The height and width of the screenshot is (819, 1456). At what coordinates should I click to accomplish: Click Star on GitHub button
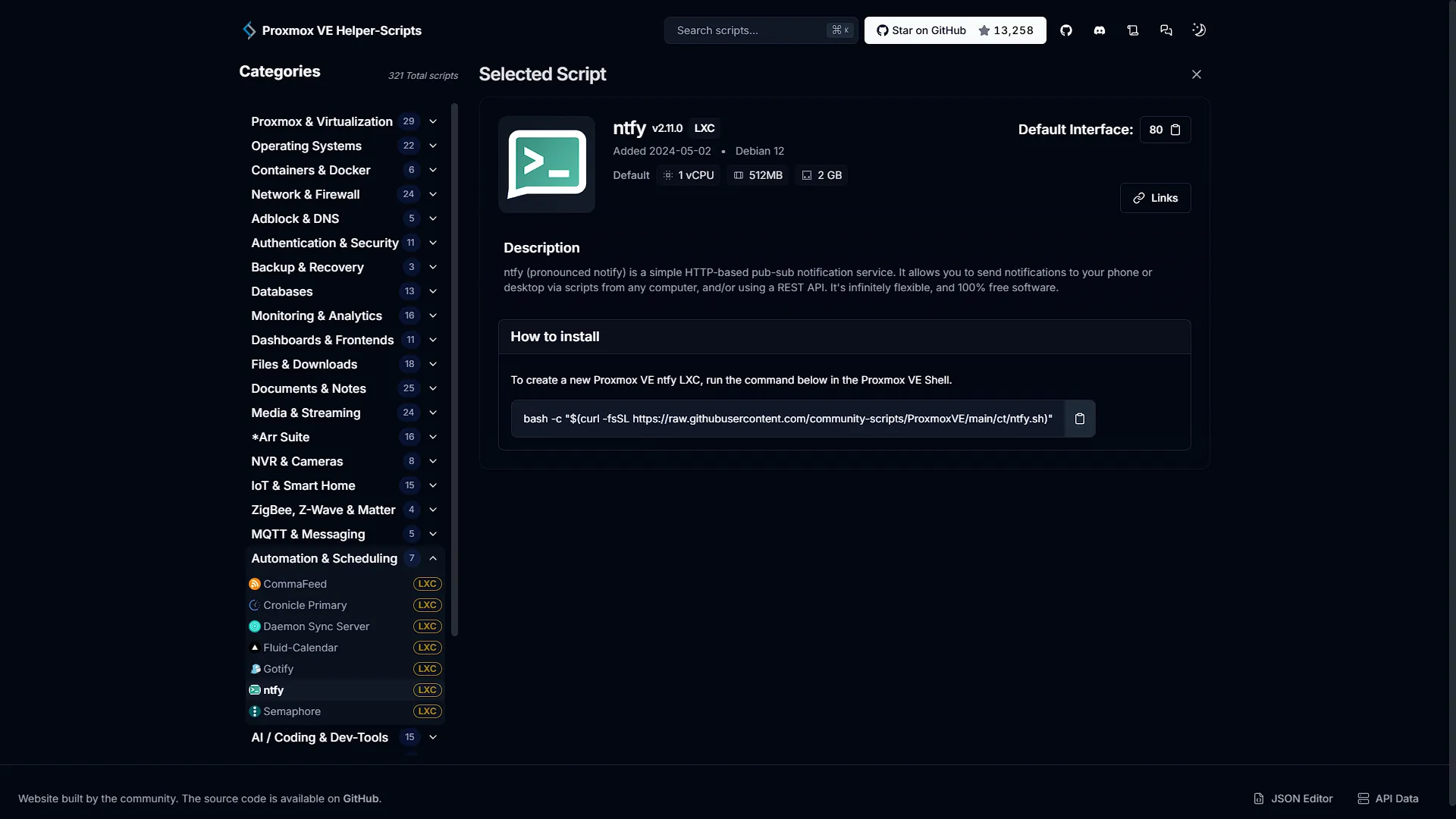[x=955, y=30]
